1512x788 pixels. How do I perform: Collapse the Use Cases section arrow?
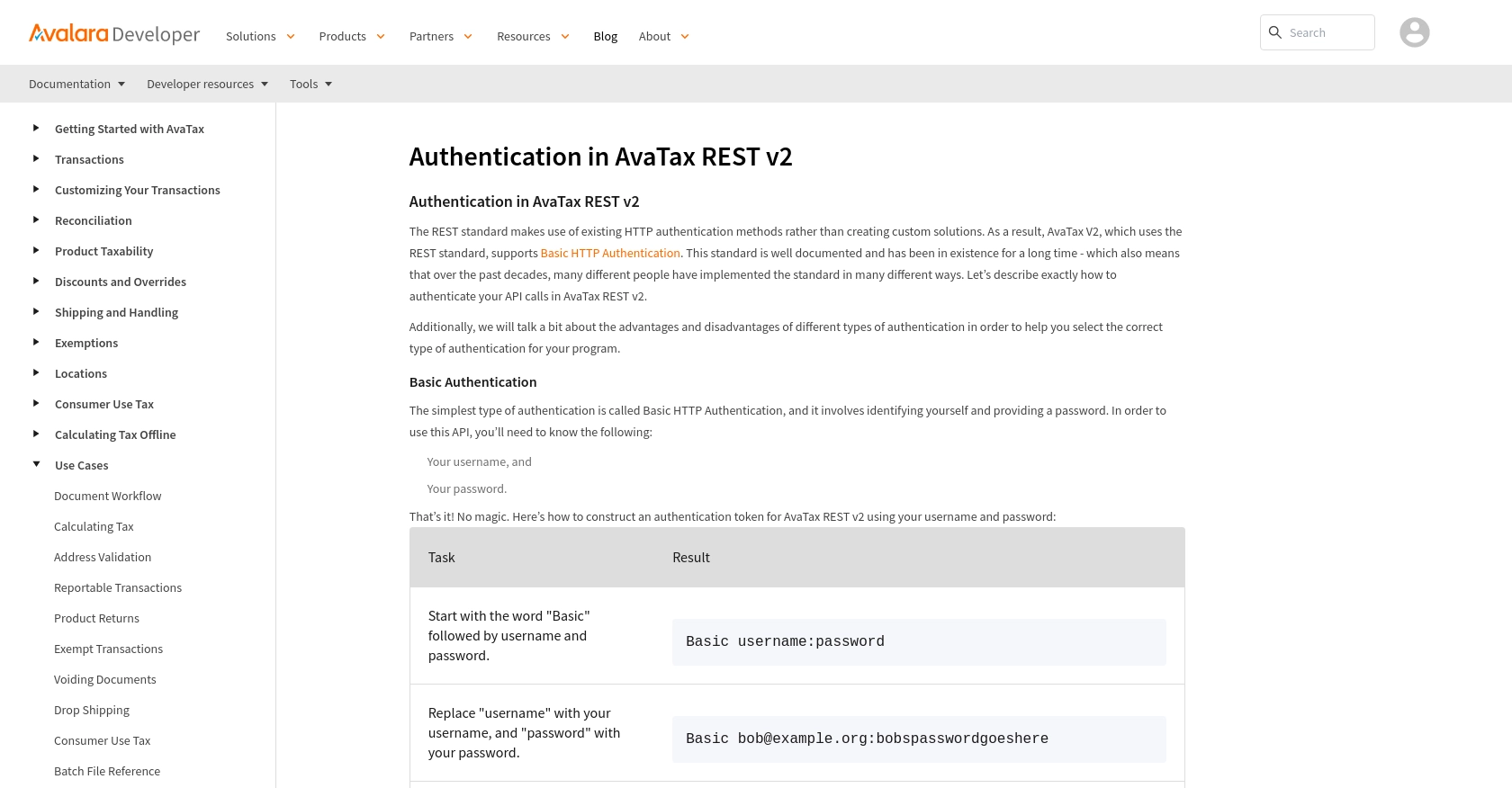[36, 464]
